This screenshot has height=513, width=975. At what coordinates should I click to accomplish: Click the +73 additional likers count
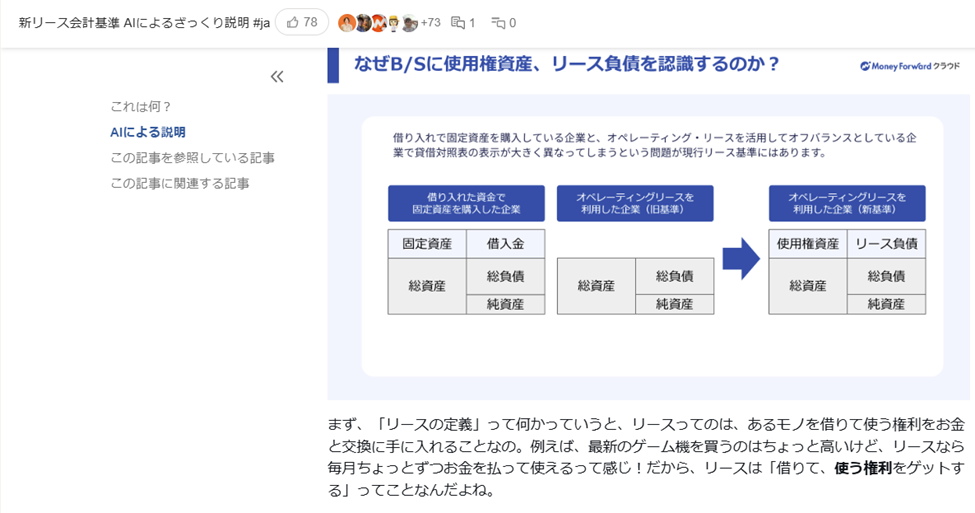[430, 22]
